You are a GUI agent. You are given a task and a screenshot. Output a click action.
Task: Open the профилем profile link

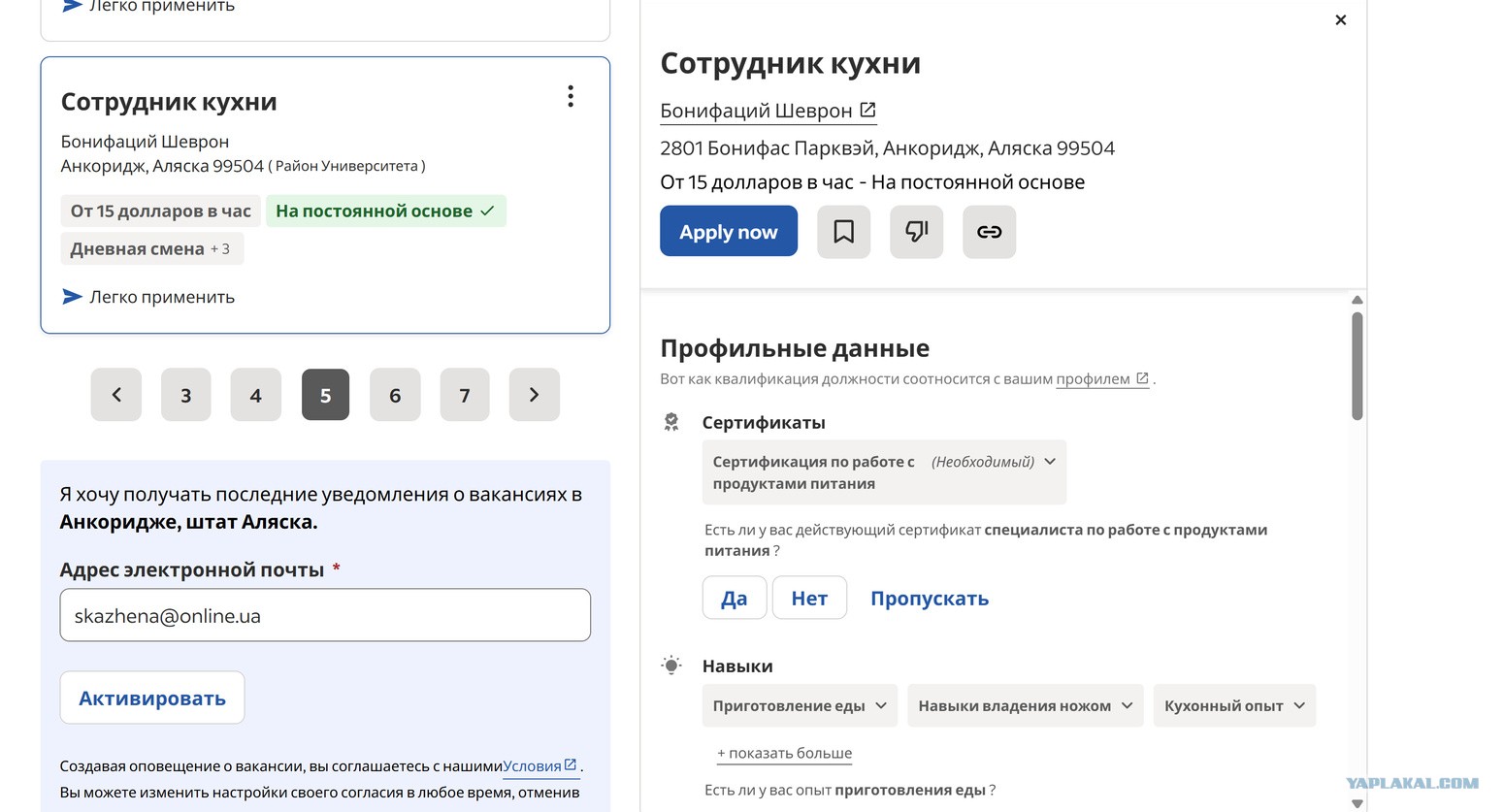click(x=1102, y=379)
